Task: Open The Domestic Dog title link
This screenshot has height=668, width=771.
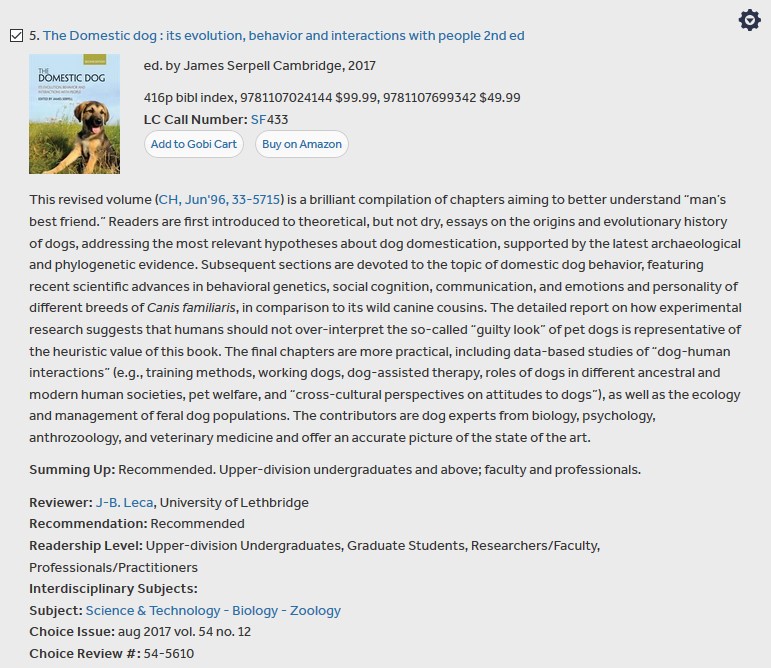Action: point(283,36)
